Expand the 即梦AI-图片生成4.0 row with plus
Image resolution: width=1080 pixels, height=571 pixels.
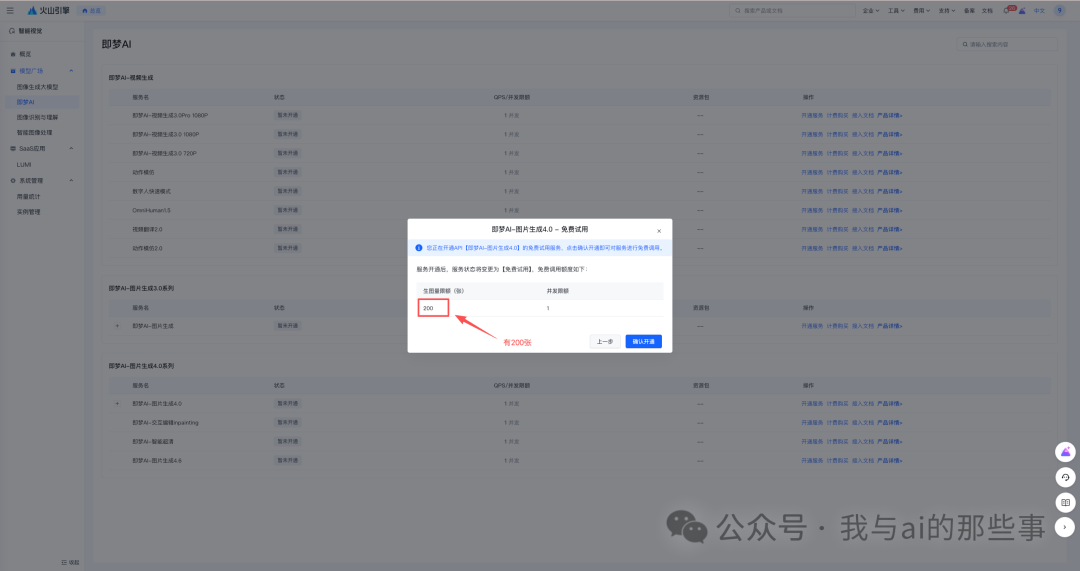coord(117,404)
